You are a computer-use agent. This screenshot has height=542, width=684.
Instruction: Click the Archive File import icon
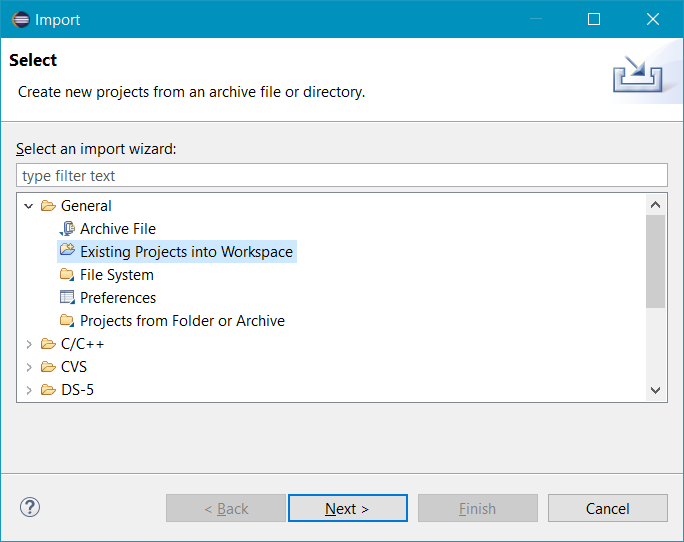click(x=67, y=229)
